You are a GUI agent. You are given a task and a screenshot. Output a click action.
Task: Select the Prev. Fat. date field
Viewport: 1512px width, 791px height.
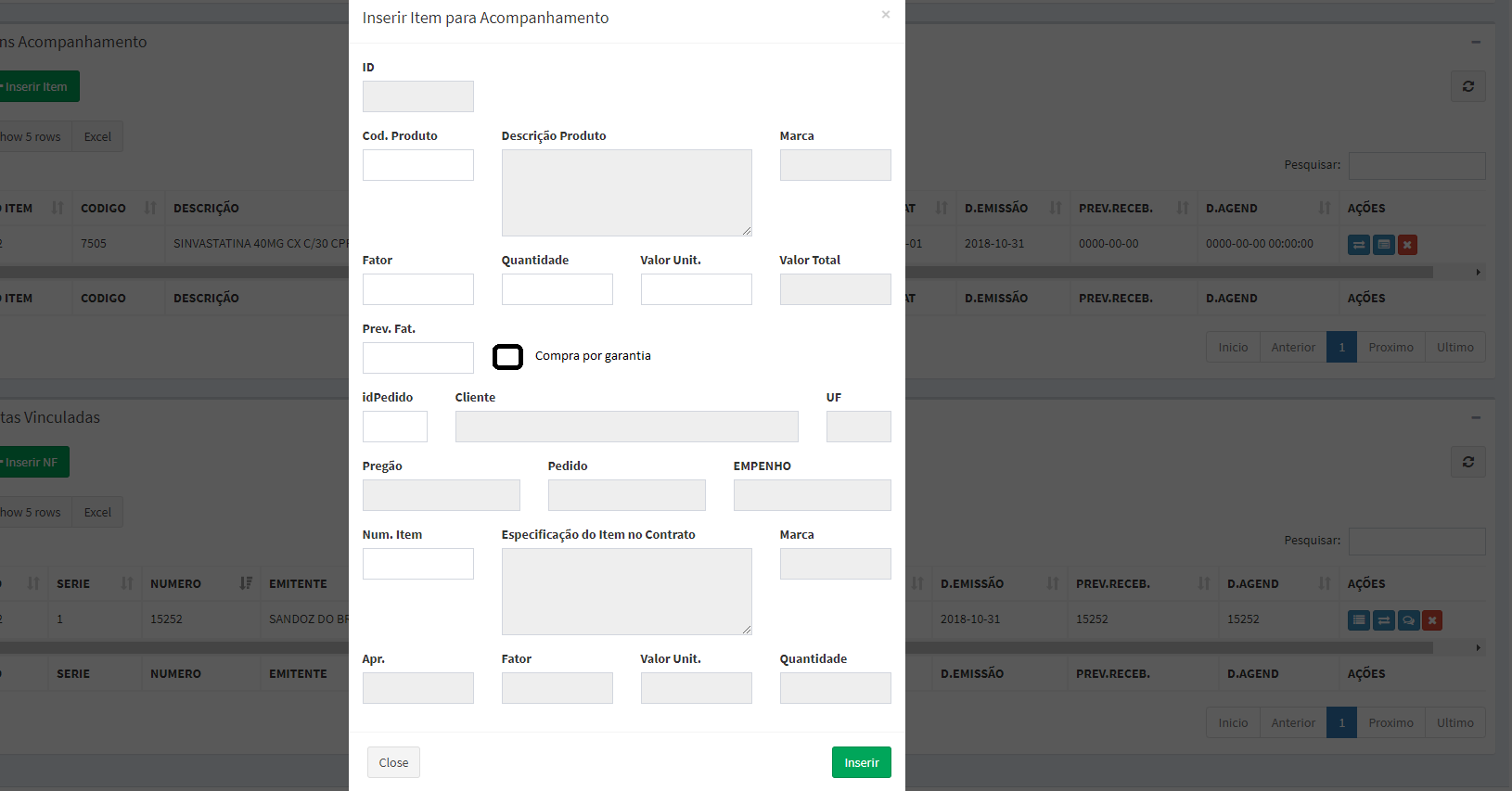(417, 358)
